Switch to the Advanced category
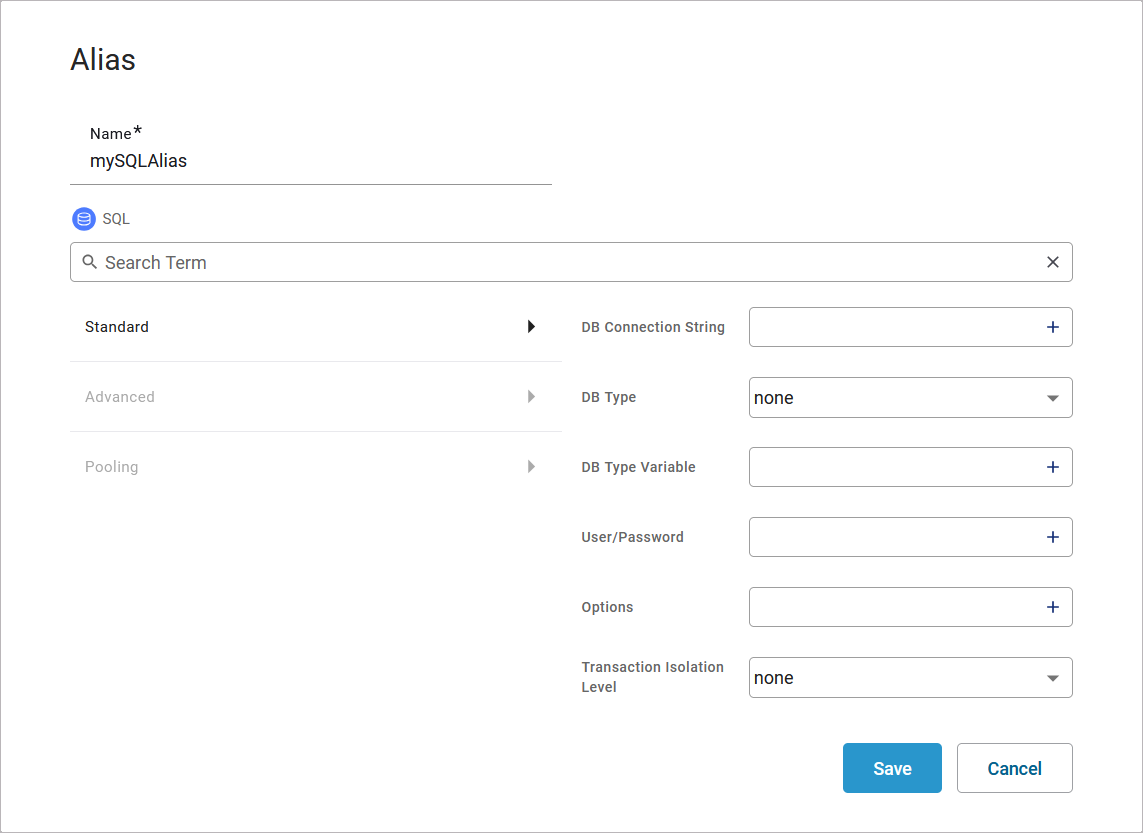This screenshot has width=1143, height=833. coord(120,397)
